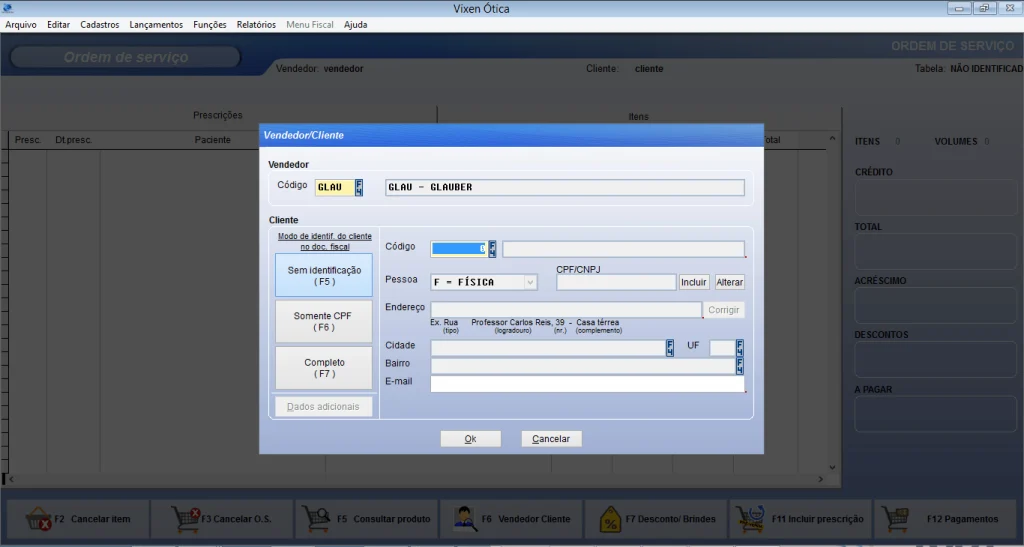The image size is (1024, 547).
Task: Click the E-mail input field
Action: point(587,384)
